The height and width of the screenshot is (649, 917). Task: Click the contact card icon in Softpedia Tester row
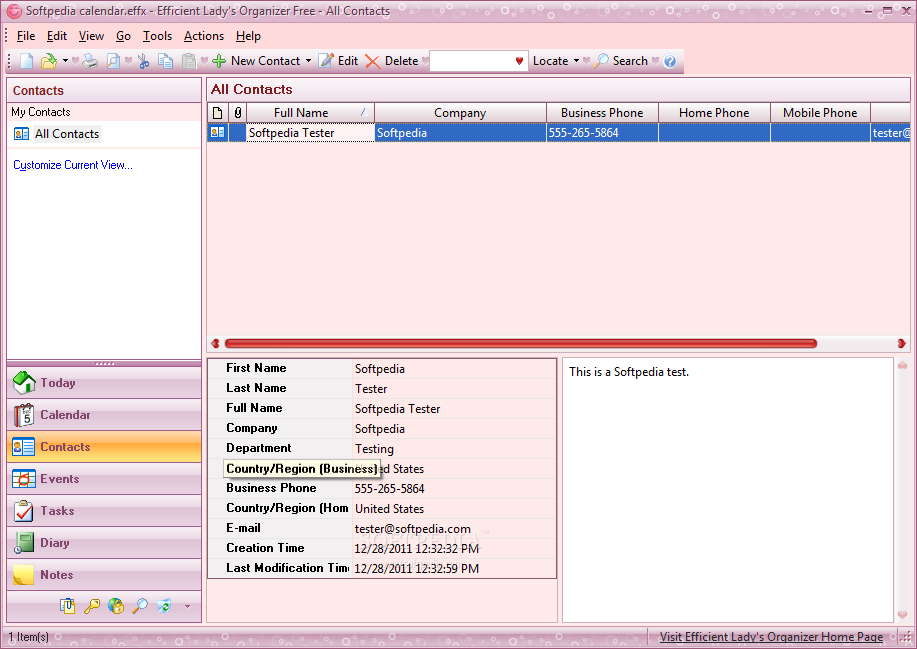[x=218, y=133]
